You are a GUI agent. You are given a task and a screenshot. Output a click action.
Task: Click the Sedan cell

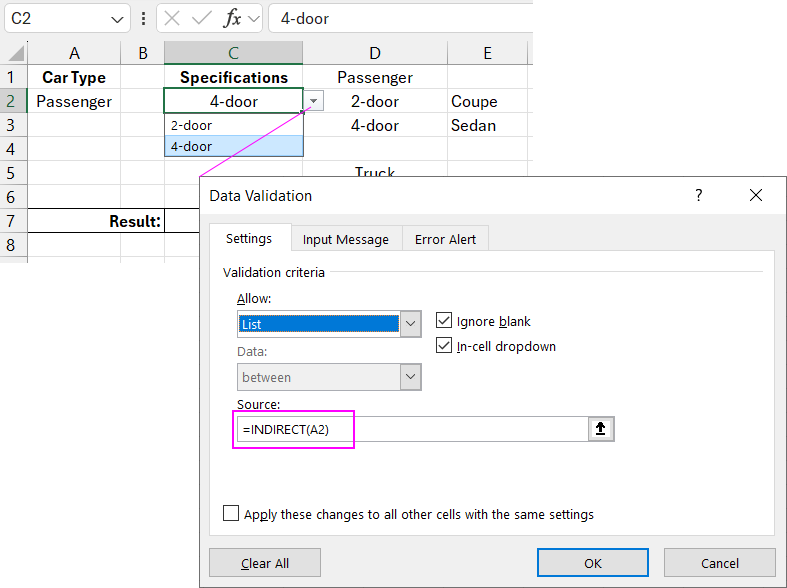click(x=487, y=125)
